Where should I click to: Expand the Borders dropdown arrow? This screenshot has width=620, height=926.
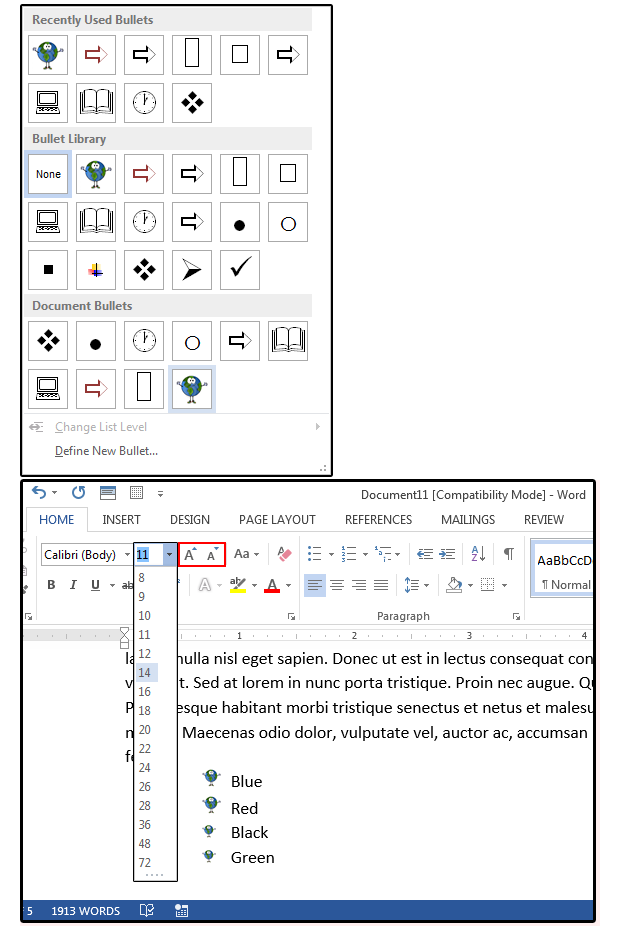(x=504, y=585)
